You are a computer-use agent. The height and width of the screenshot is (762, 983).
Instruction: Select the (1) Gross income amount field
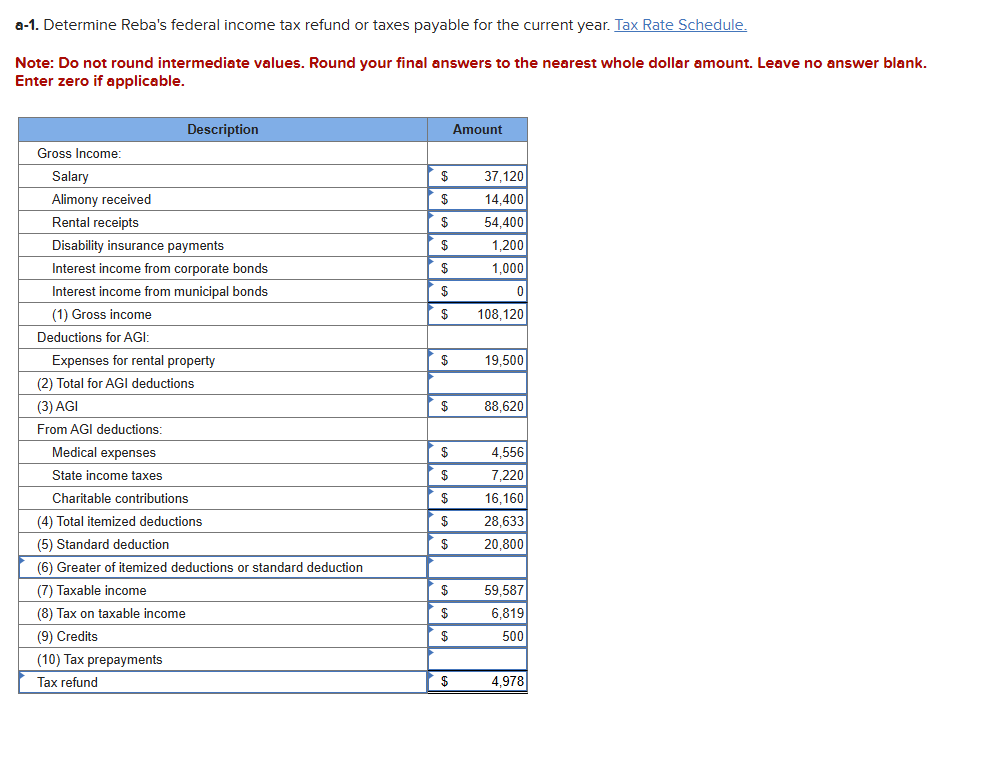[x=477, y=314]
